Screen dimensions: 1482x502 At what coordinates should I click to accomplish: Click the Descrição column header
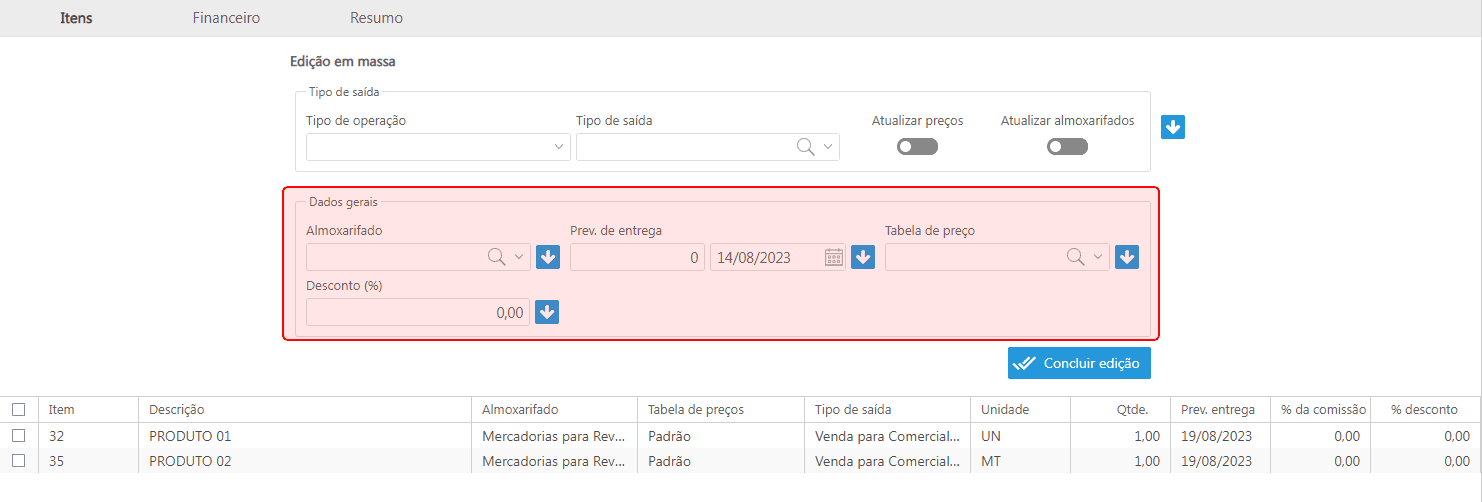pos(177,409)
